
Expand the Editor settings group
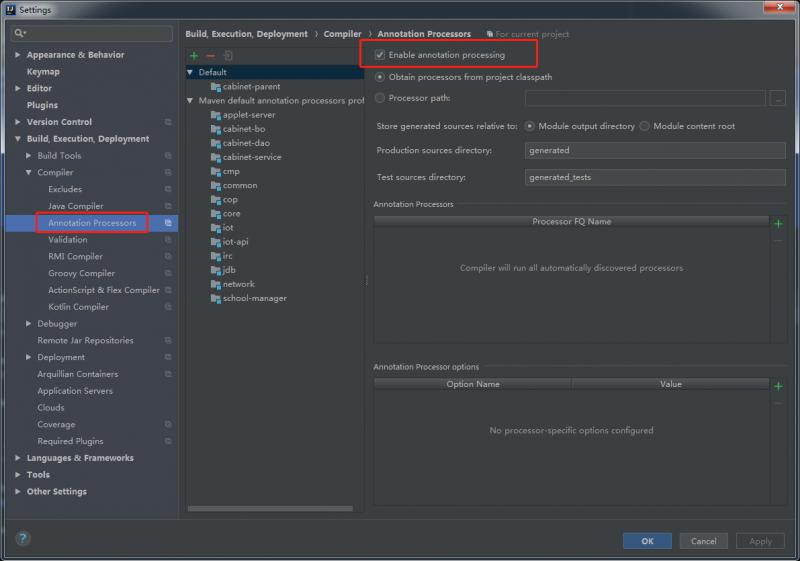[x=17, y=88]
